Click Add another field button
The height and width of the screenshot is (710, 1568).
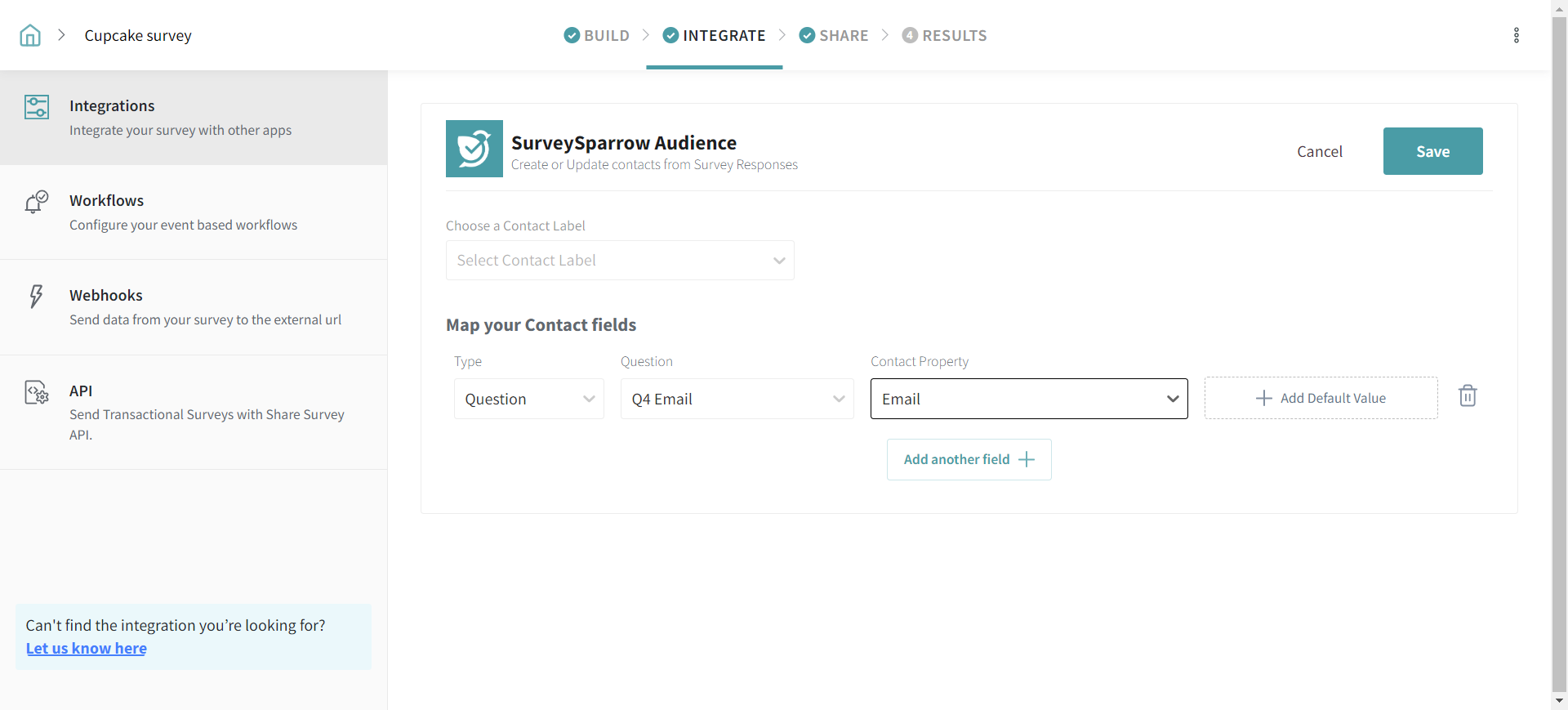(x=969, y=459)
